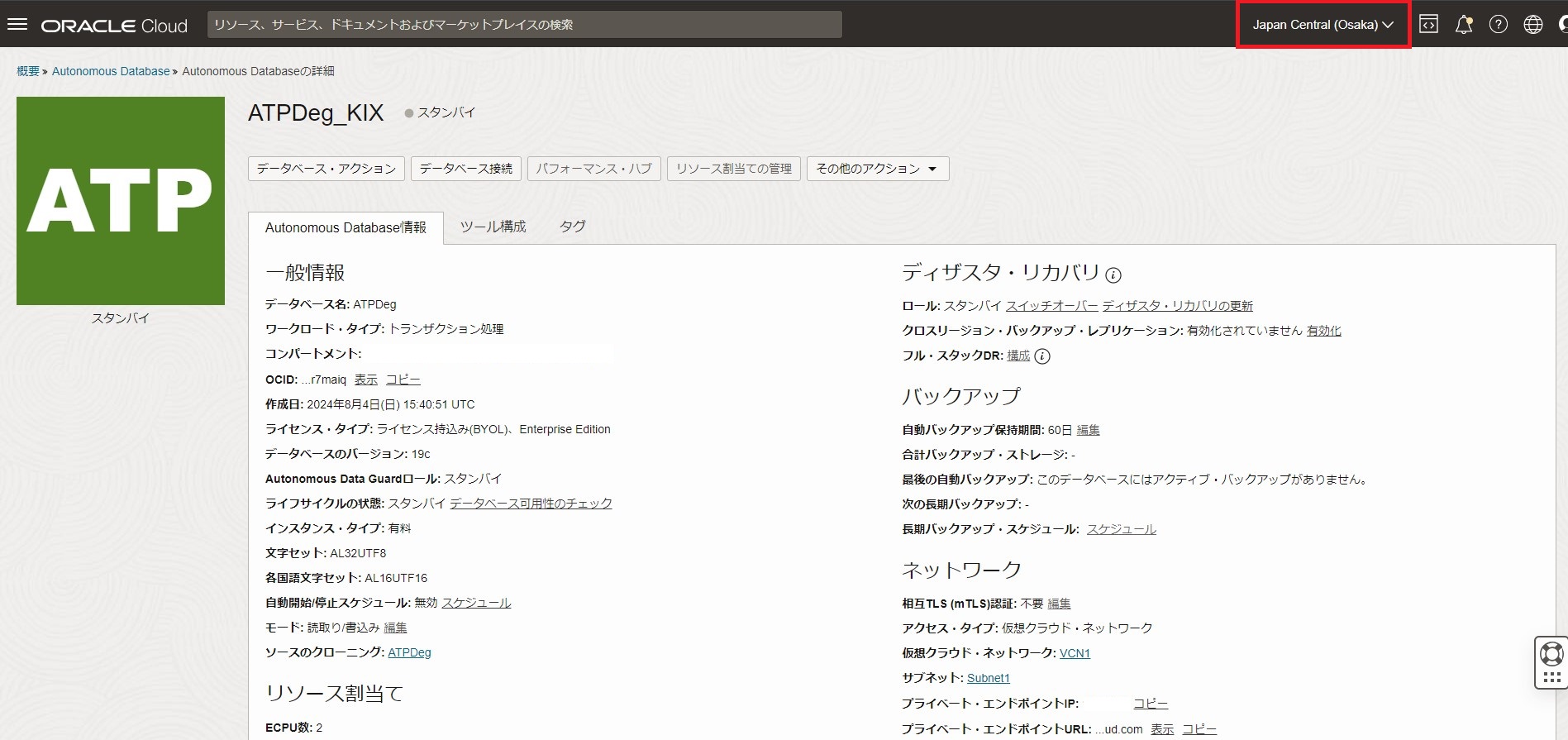Select the Autonomous Database情報 tab
Viewport: 1568px width, 740px height.
pos(346,227)
